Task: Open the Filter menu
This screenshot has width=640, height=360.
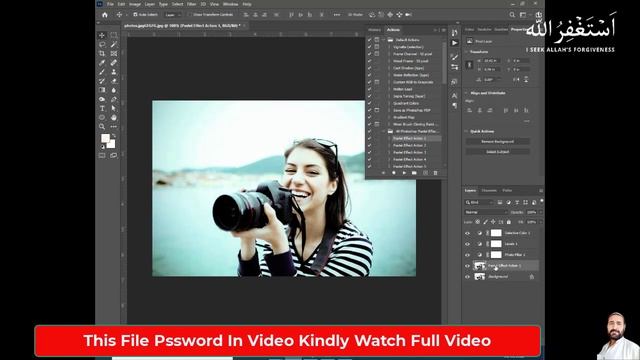Action: pos(191,4)
